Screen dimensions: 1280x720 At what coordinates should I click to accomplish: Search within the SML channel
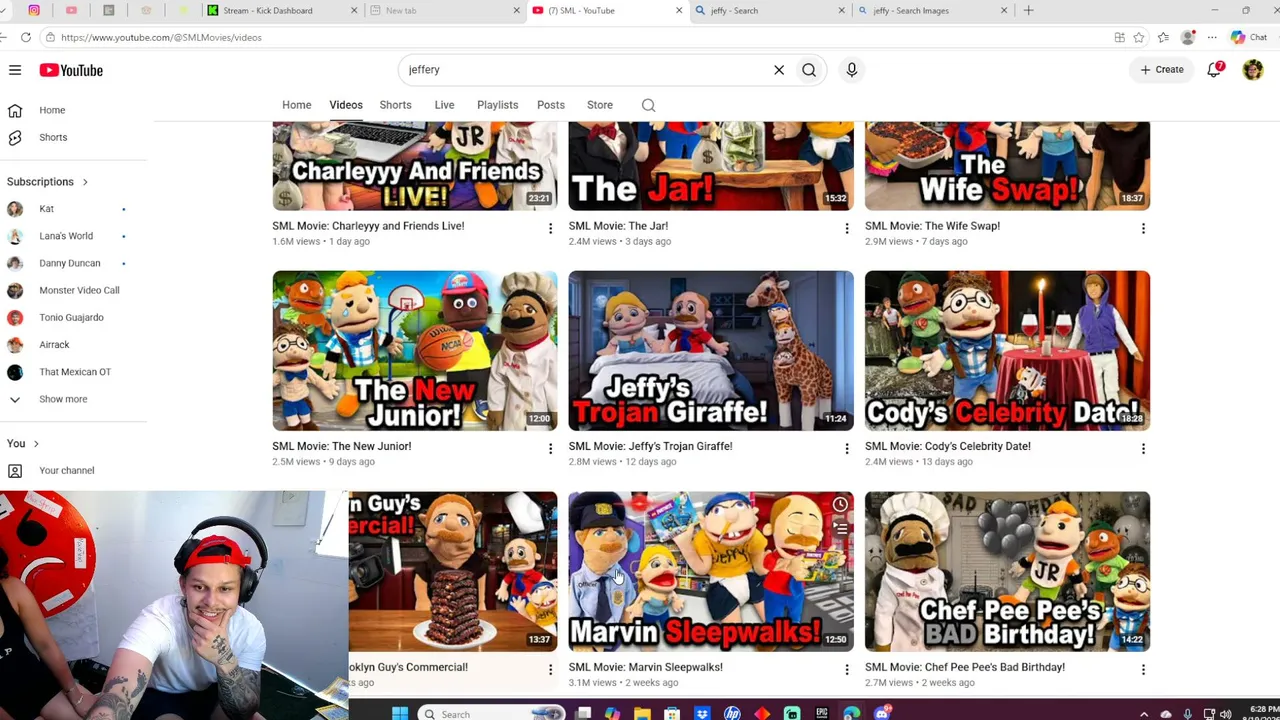[x=649, y=105]
